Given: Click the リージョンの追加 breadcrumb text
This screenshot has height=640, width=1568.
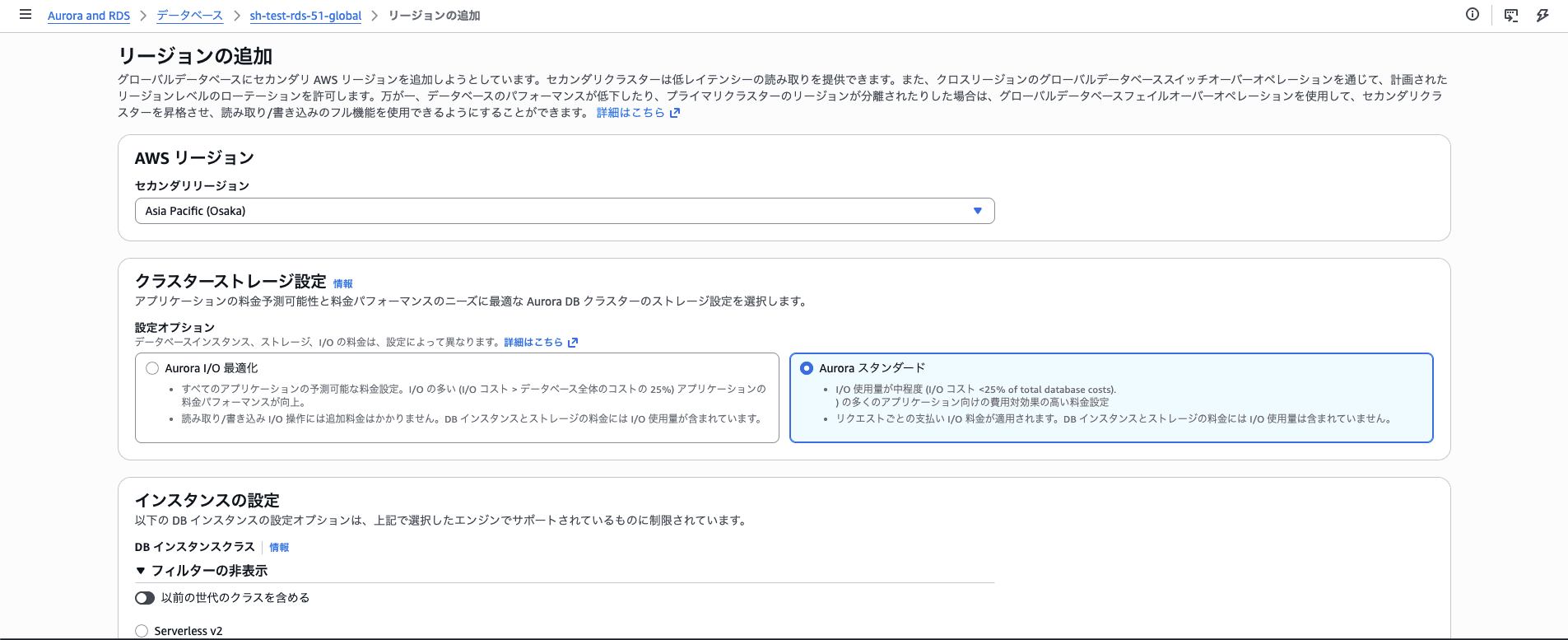Looking at the screenshot, I should [434, 16].
